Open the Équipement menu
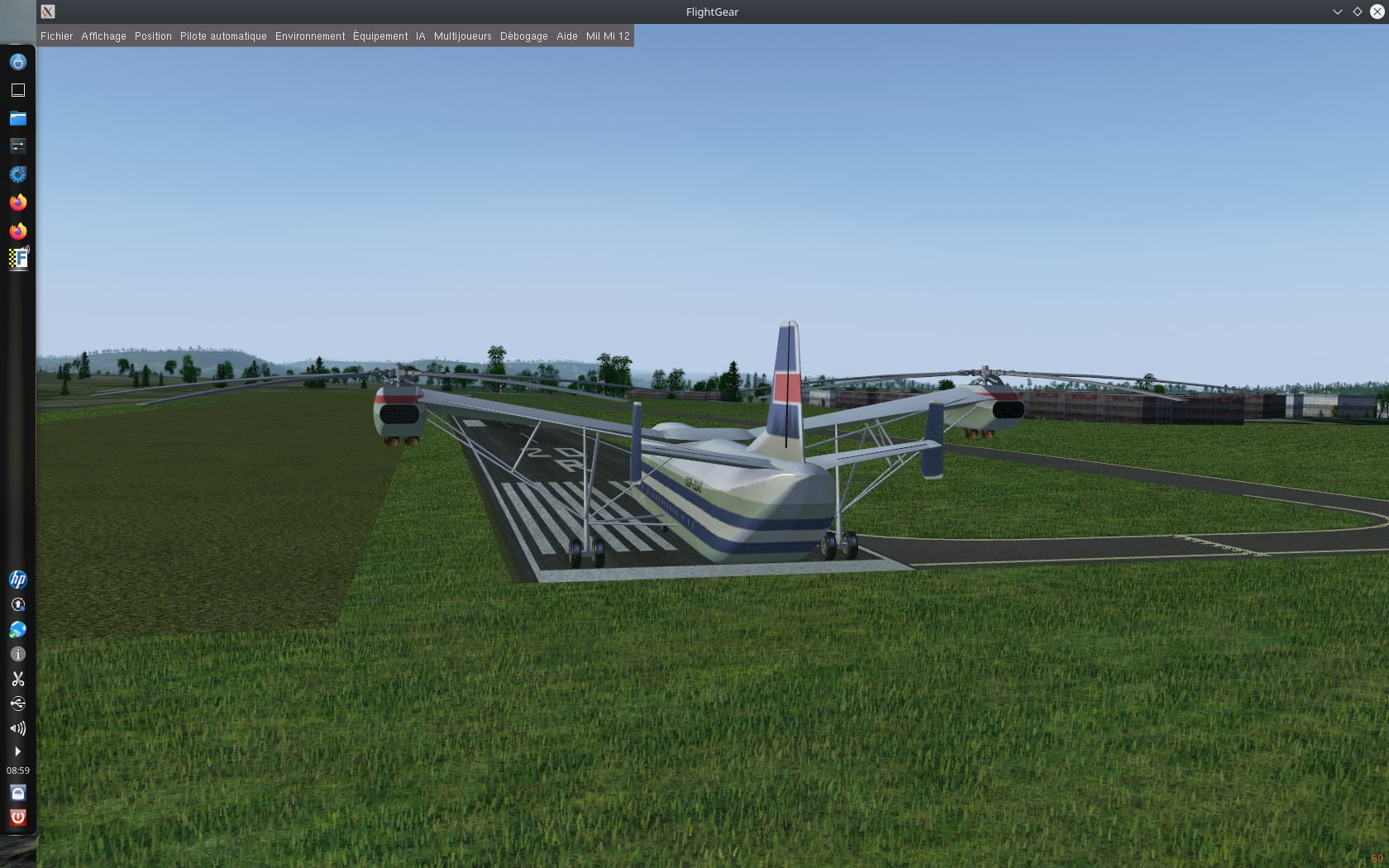The width and height of the screenshot is (1389, 868). click(380, 36)
